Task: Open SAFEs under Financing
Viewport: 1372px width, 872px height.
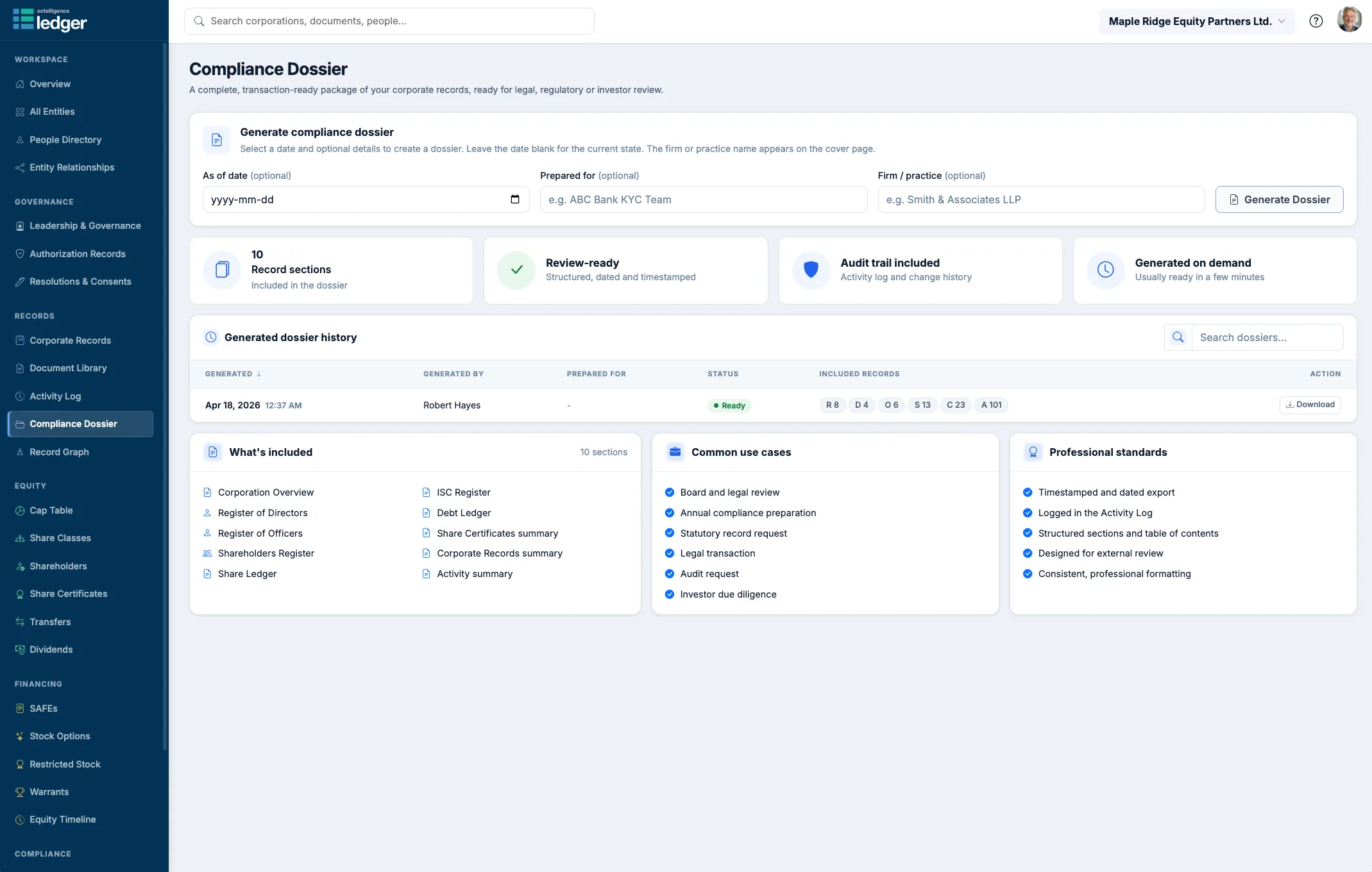Action: [x=80, y=709]
